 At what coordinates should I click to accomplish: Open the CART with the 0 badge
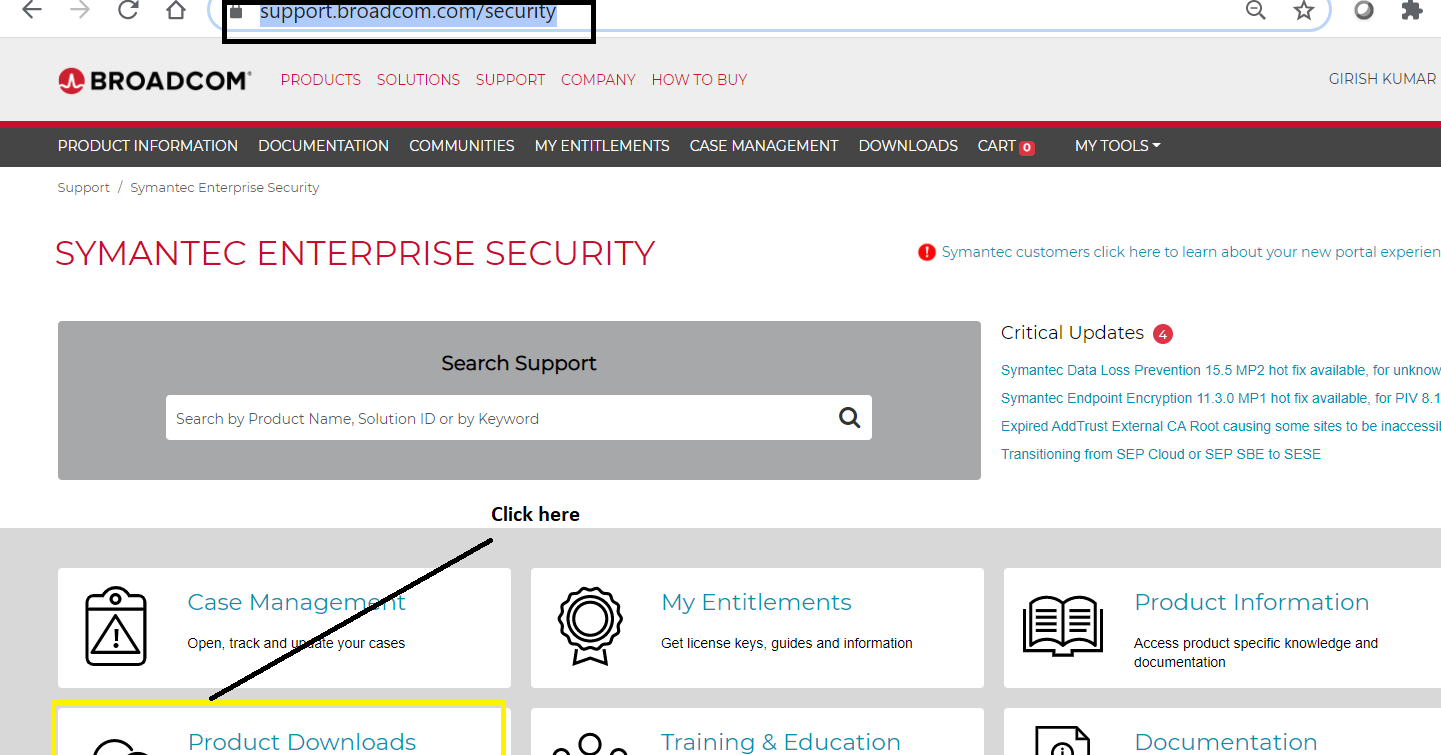coord(1006,146)
